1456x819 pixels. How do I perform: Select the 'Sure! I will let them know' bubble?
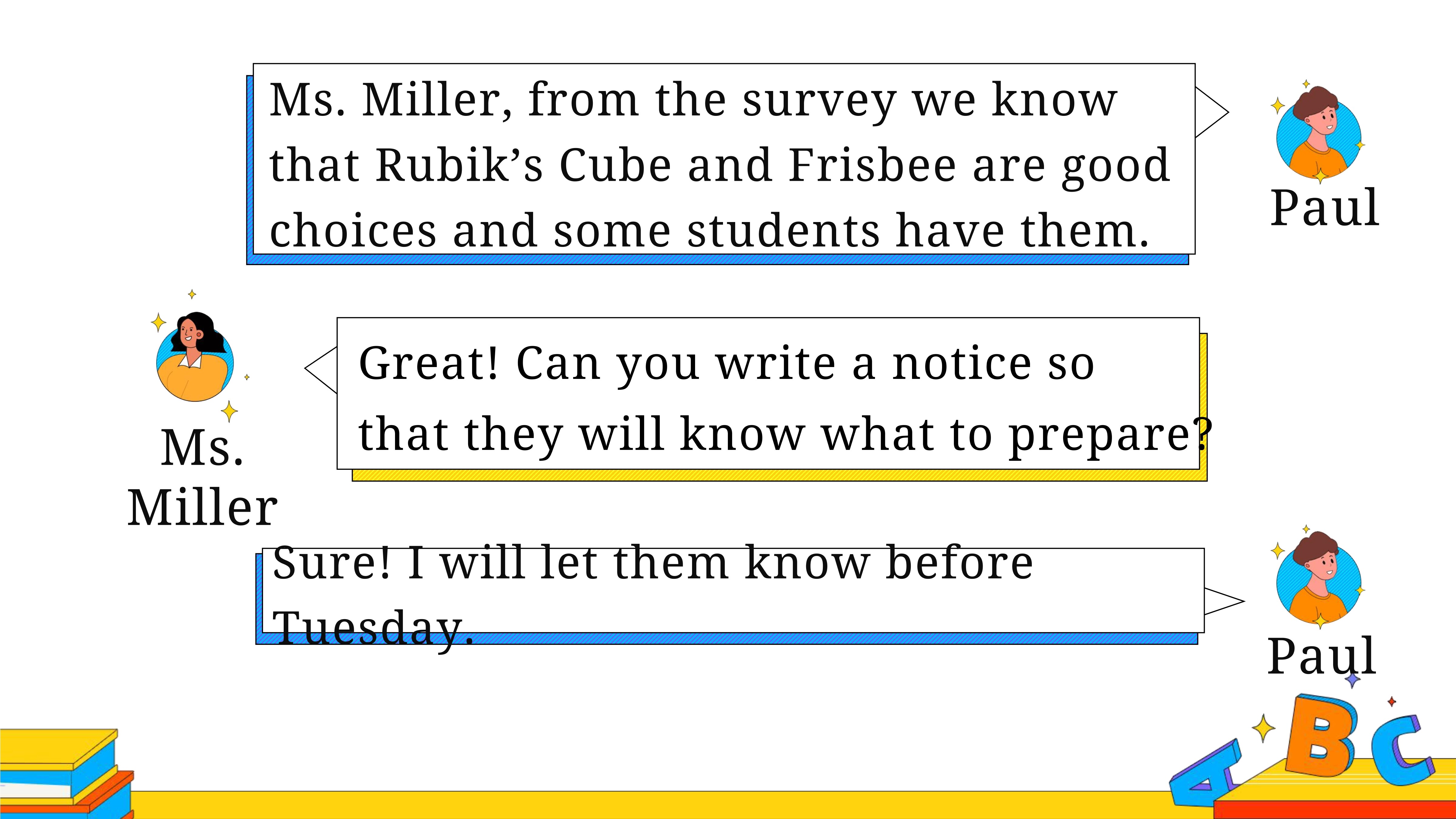[x=730, y=596]
